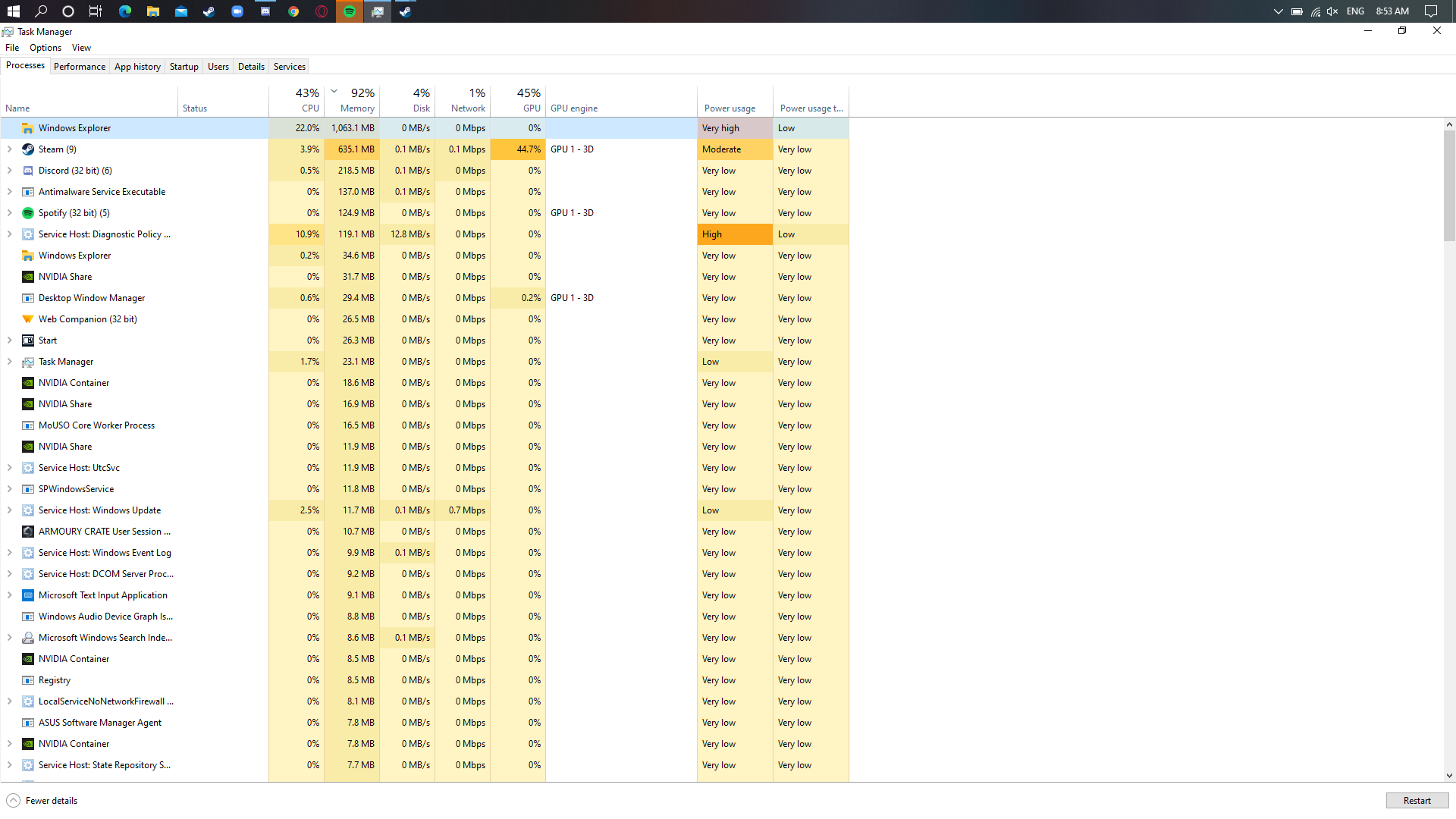
Task: Open the Options menu
Action: (x=45, y=48)
